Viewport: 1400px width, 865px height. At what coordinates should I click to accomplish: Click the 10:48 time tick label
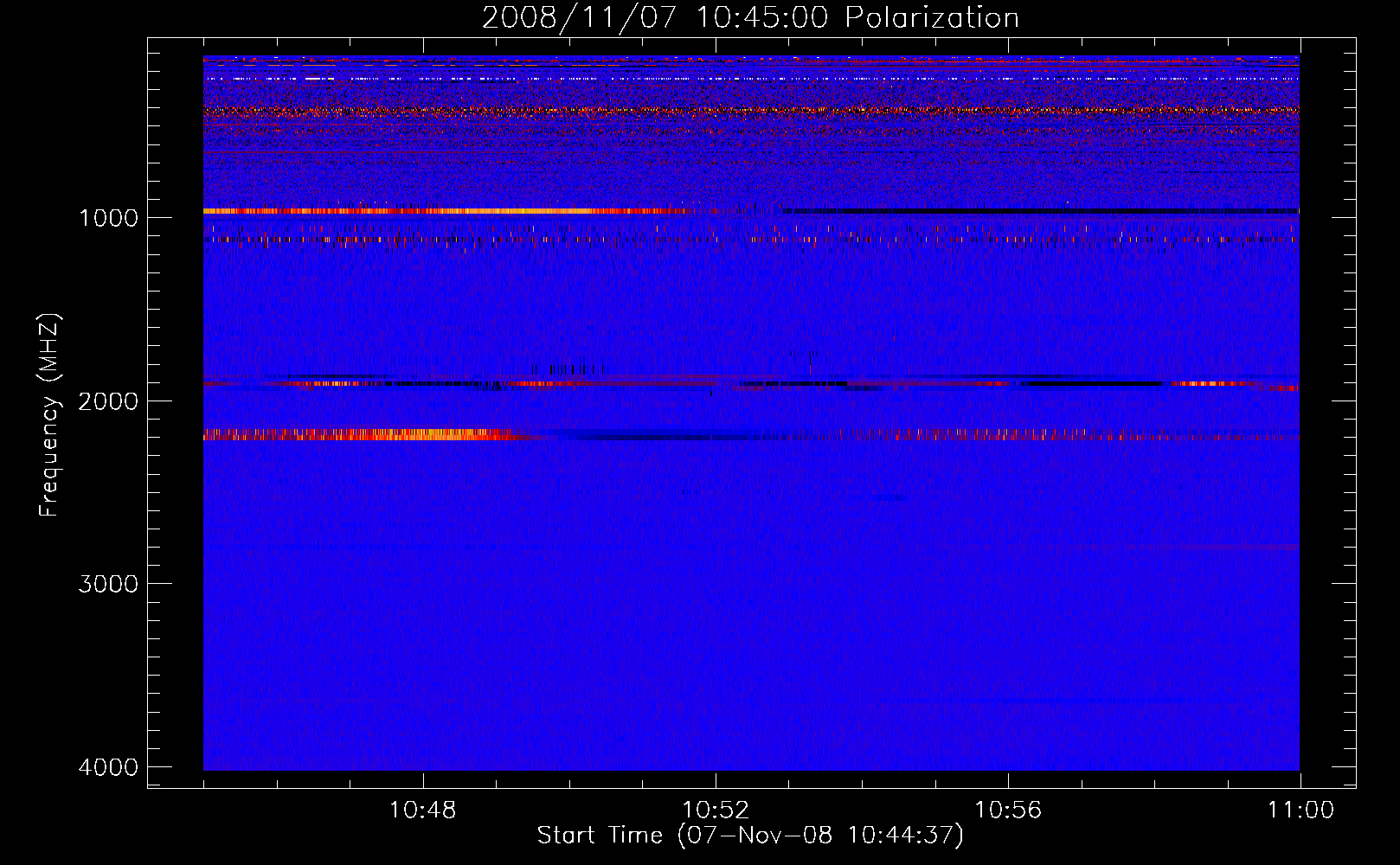423,811
